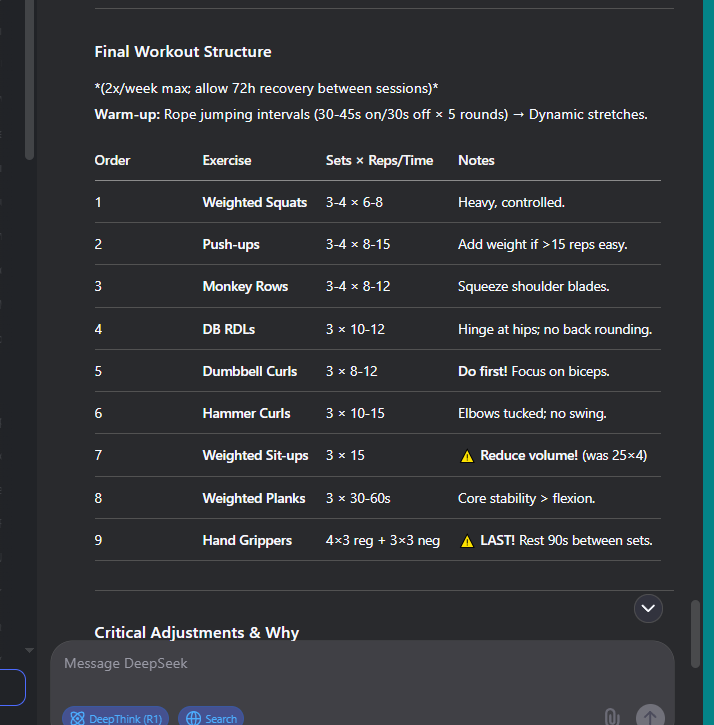Image resolution: width=714 pixels, height=725 pixels.
Task: Click the 'Sets × Reps/Time' column header
Action: click(x=379, y=160)
